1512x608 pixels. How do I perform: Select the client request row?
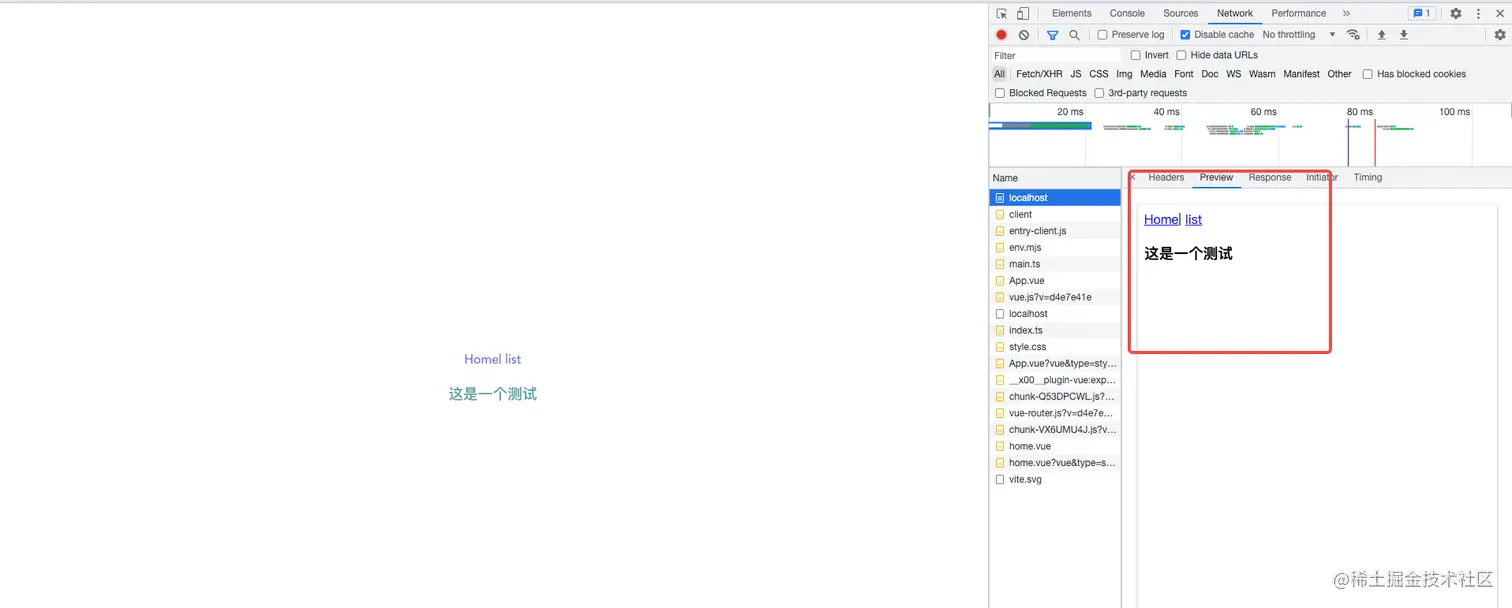tap(1055, 214)
